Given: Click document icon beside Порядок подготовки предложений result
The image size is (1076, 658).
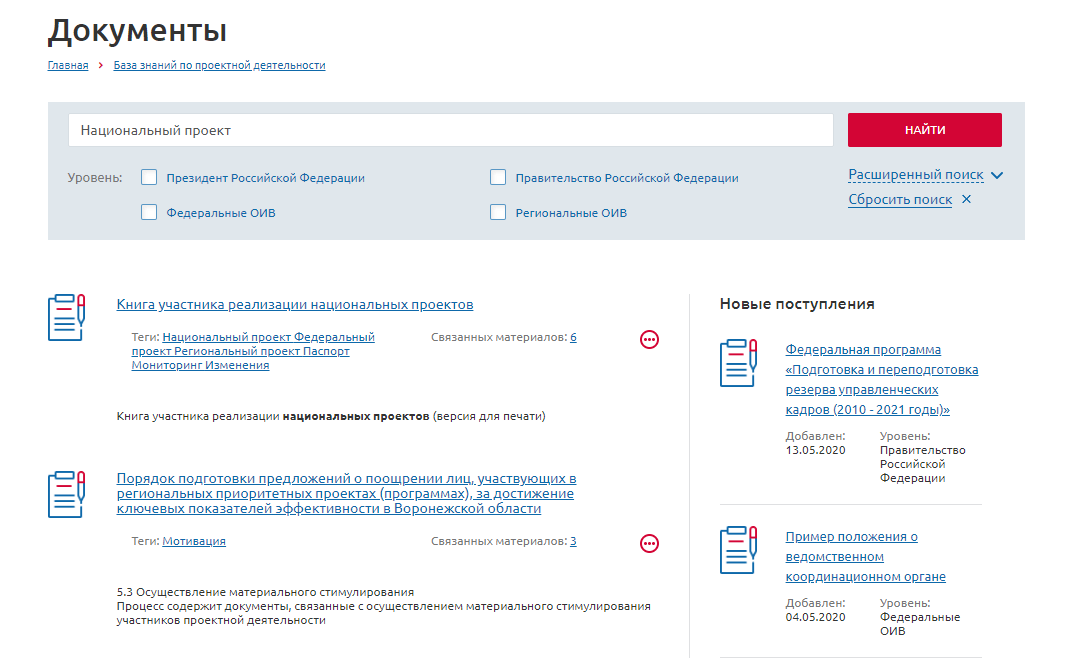Looking at the screenshot, I should [67, 494].
